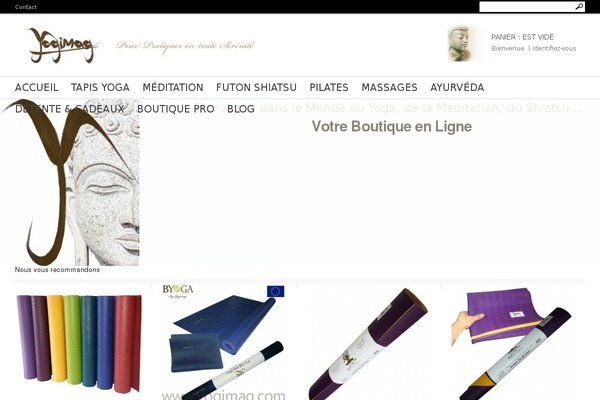Click the Identifiez-vous login link

[x=554, y=48]
